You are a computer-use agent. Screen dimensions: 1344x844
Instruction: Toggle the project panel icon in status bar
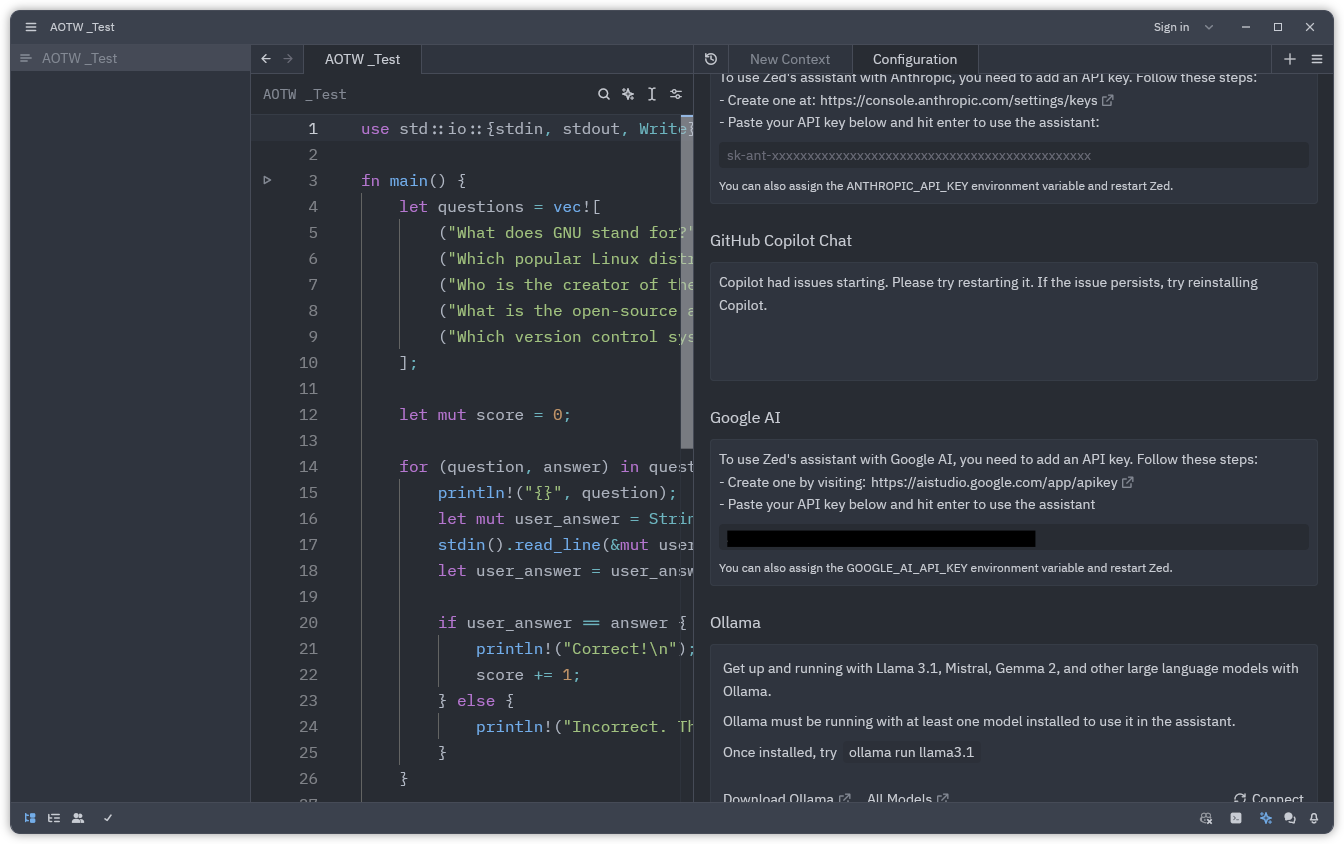tap(29, 818)
